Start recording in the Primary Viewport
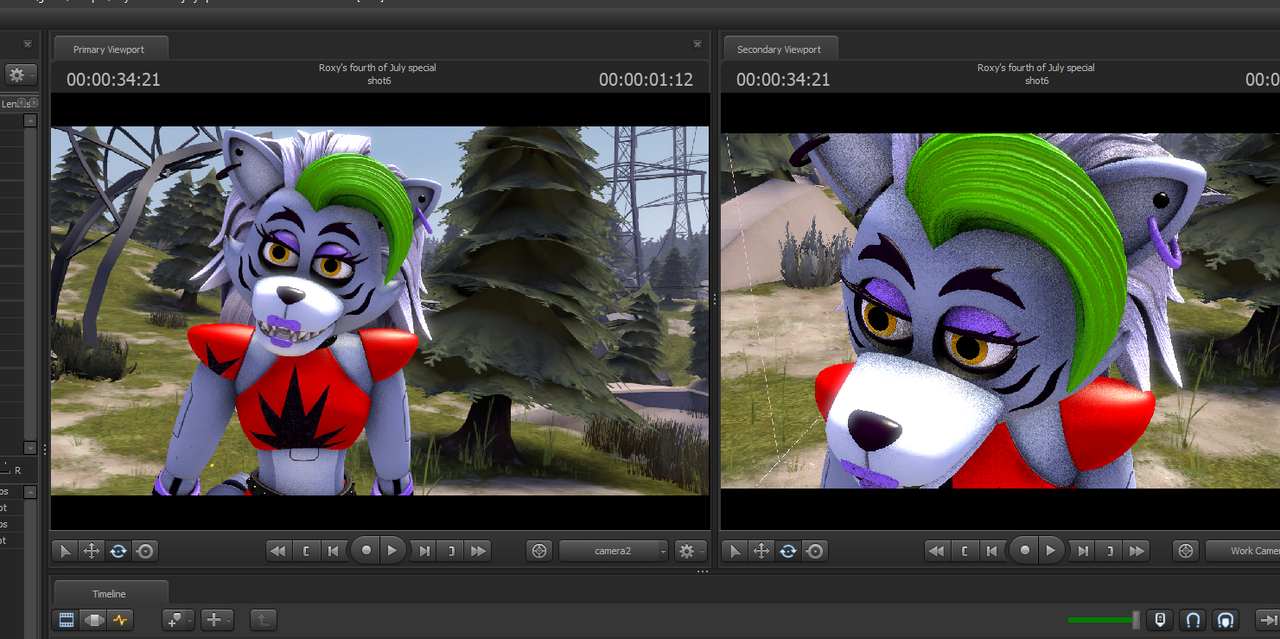 point(366,550)
